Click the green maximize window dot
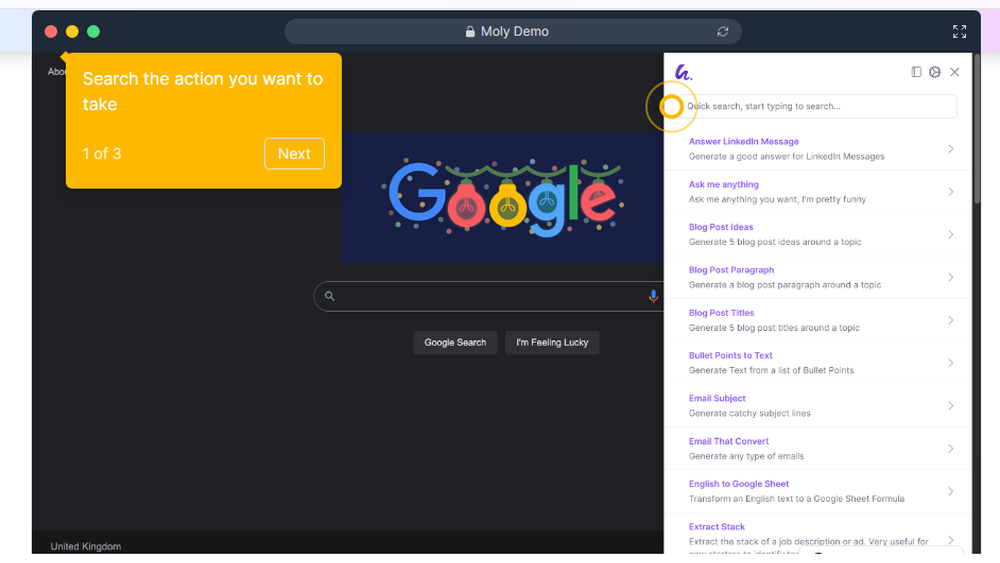Image resolution: width=1000 pixels, height=563 pixels. coord(93,31)
